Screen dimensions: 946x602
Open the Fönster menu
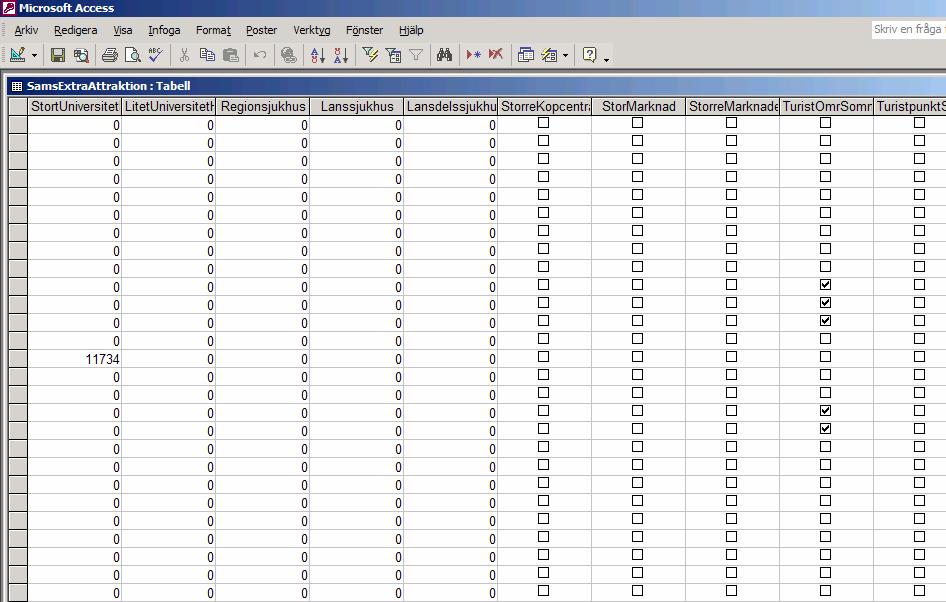[364, 30]
